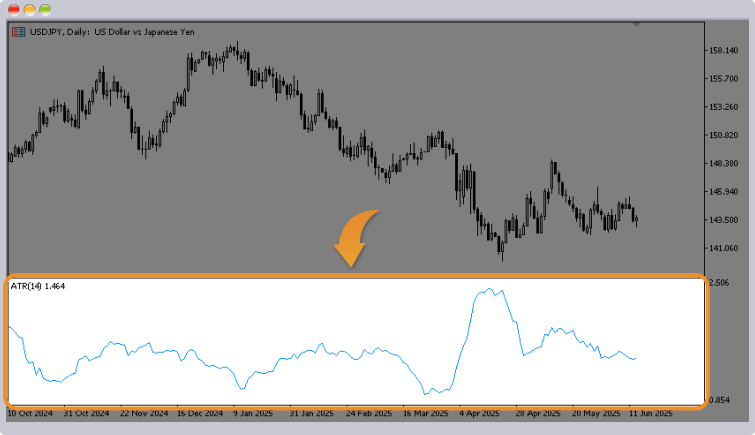Select the 9 Jan 2025 date label
The image size is (755, 435).
click(x=253, y=412)
